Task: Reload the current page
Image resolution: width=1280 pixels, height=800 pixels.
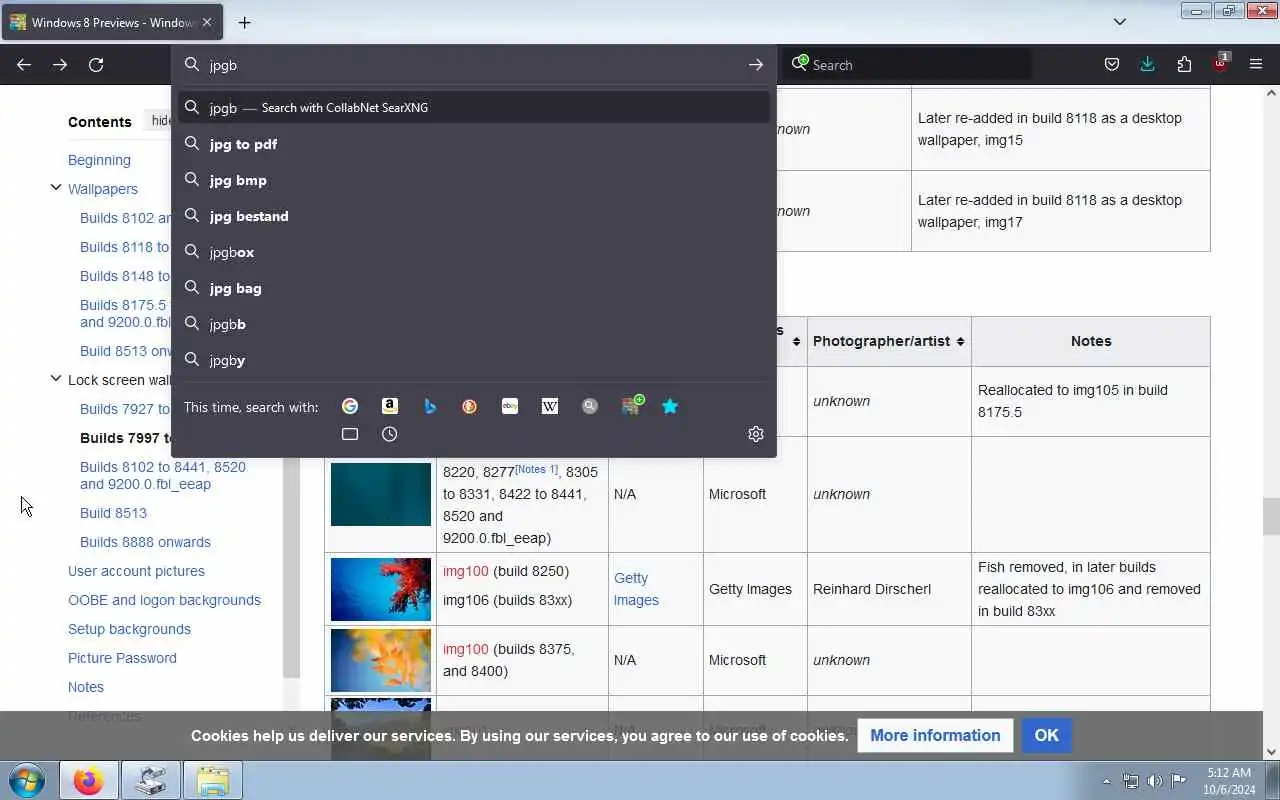Action: 96,65
